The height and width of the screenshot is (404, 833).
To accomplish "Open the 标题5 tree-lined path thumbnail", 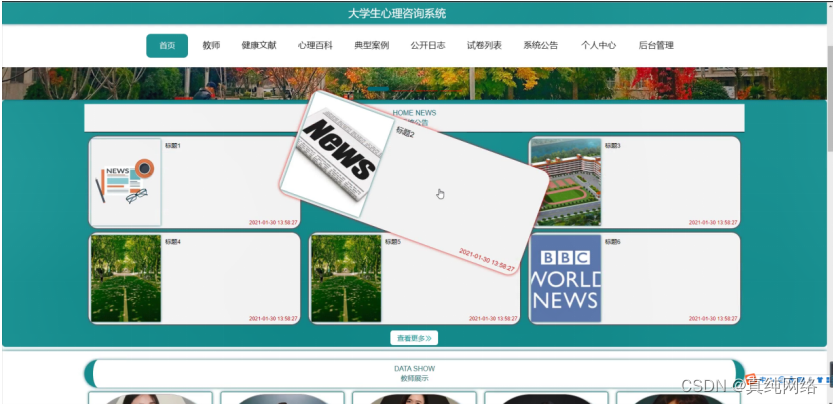I will point(346,279).
